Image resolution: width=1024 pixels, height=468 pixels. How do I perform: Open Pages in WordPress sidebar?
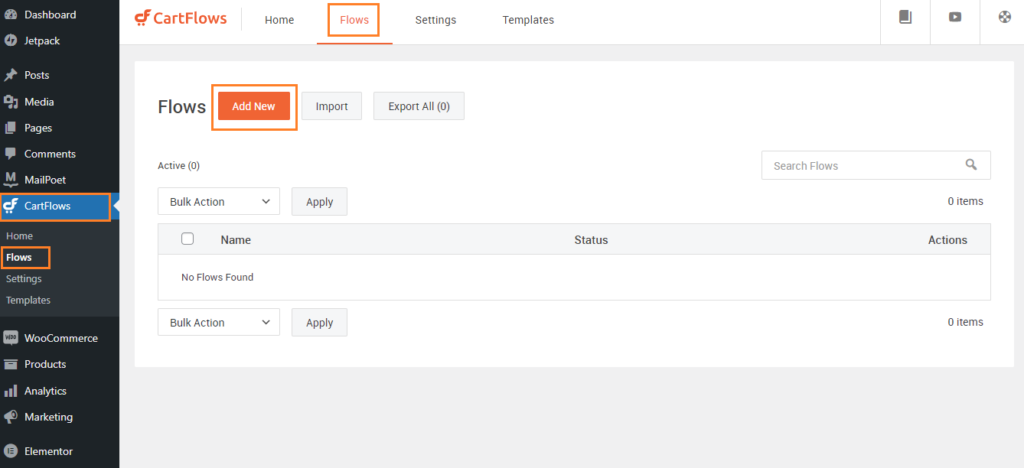(x=38, y=128)
